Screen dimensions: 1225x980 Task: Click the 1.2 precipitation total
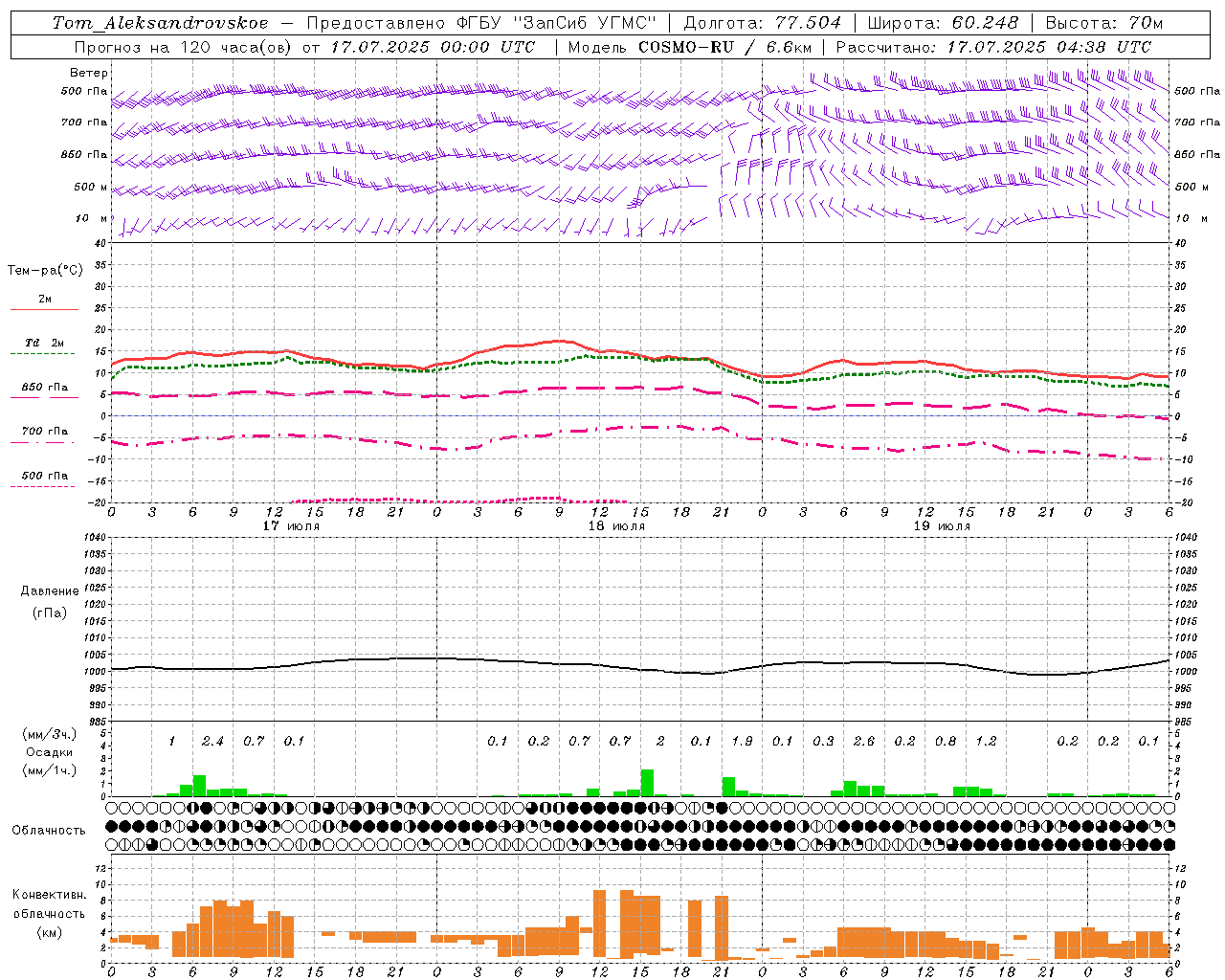[x=986, y=741]
